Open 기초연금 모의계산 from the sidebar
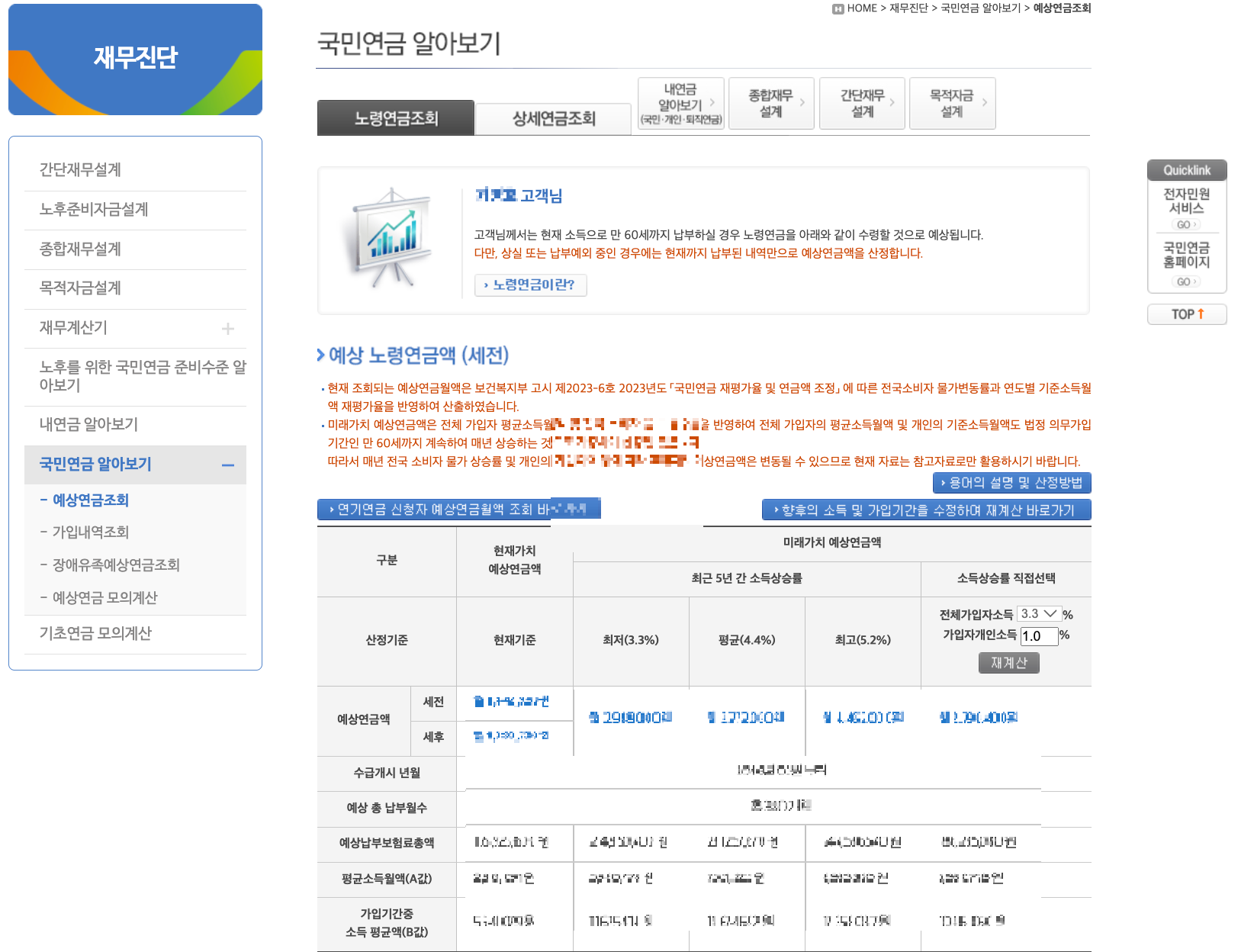This screenshot has height=952, width=1254. 95,632
